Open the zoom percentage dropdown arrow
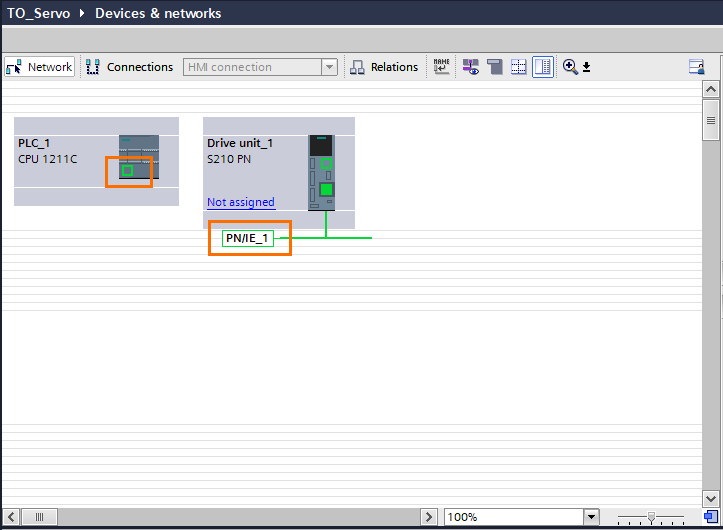Screen dimensions: 723x530 tap(591, 517)
